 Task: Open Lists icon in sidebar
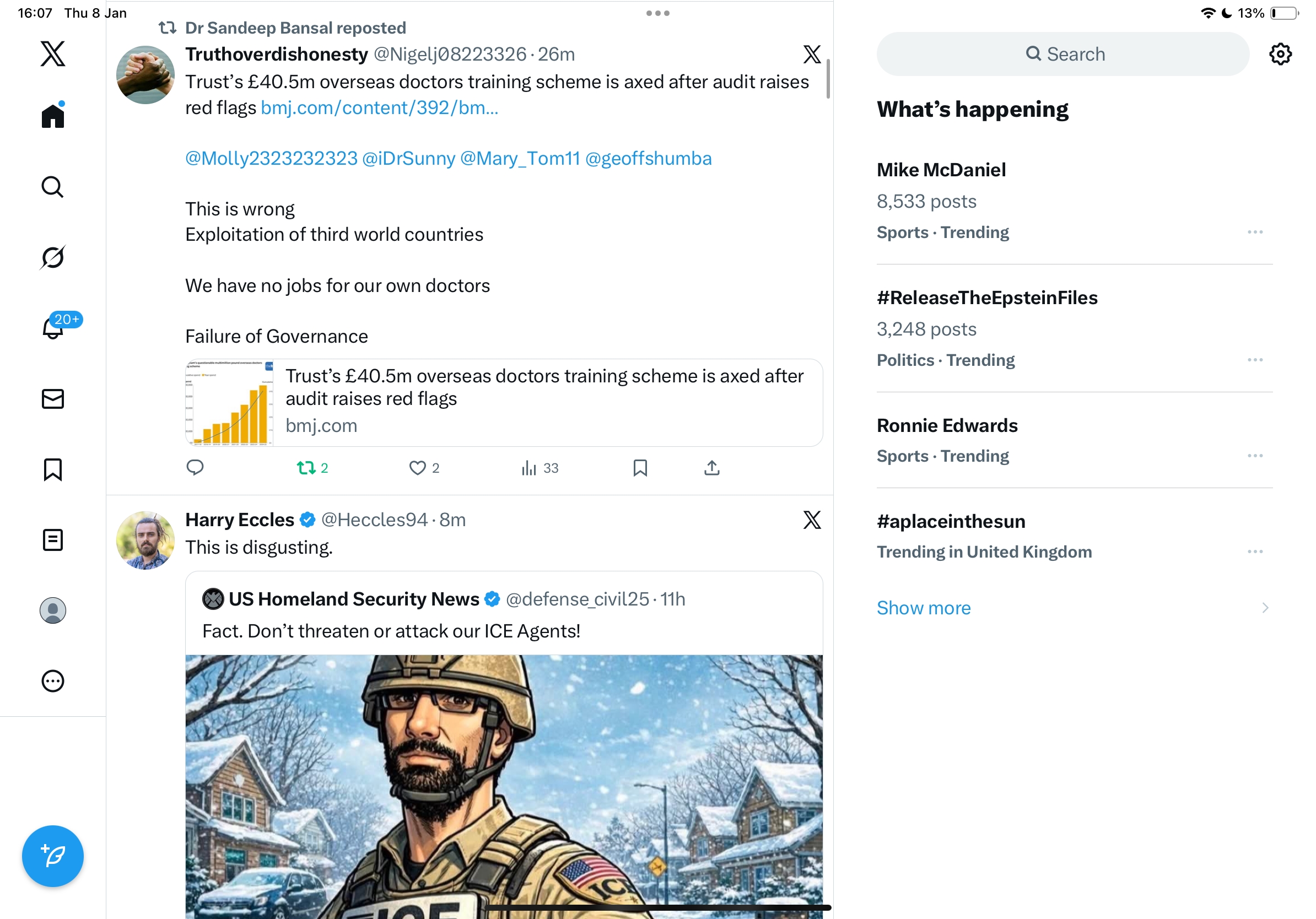tap(53, 540)
